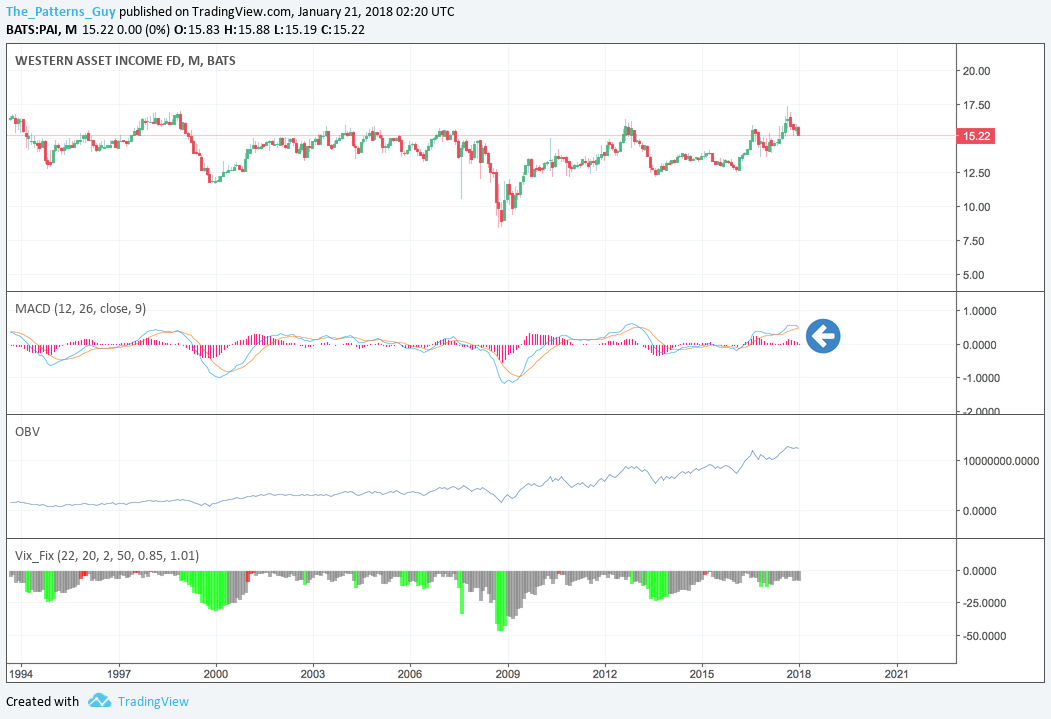Select the MACD (12, 26, close, 9) indicator label

pos(80,308)
